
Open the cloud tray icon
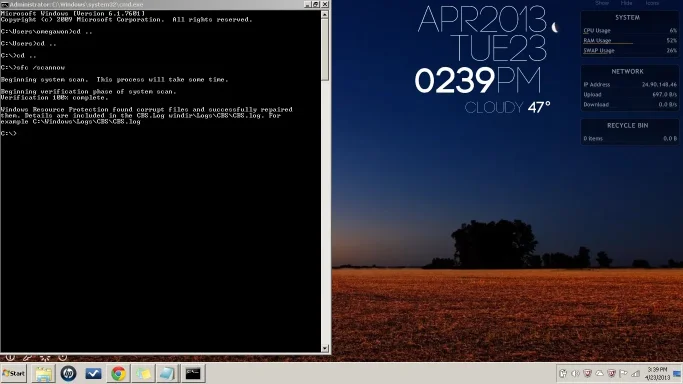[x=600, y=374]
